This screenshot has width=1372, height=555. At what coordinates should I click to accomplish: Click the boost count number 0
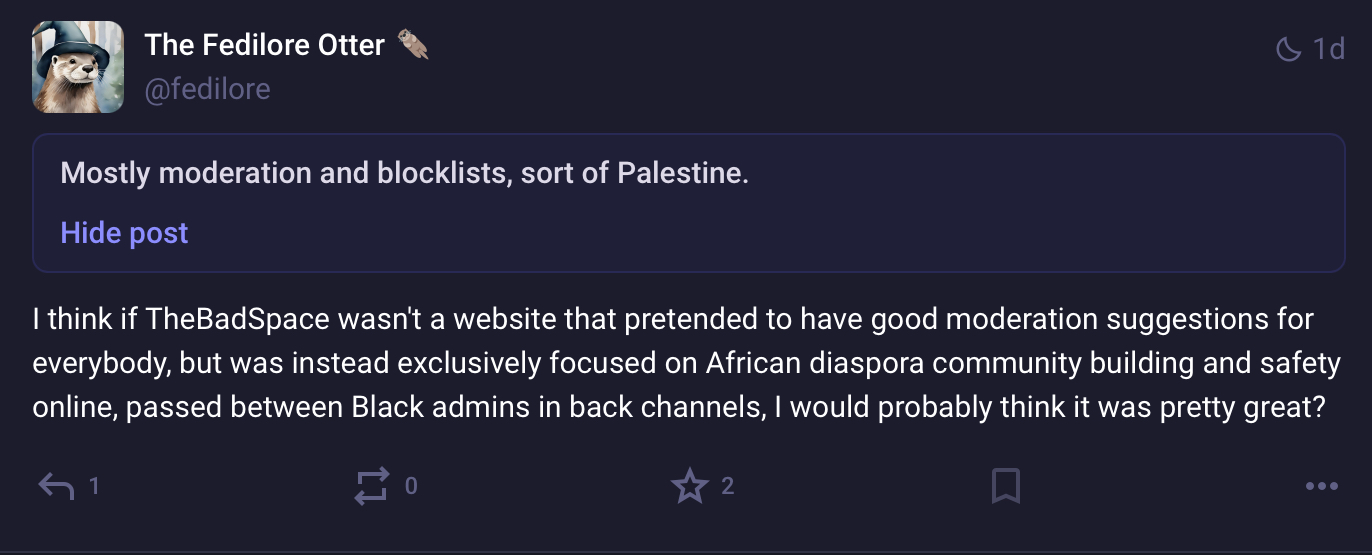[410, 487]
